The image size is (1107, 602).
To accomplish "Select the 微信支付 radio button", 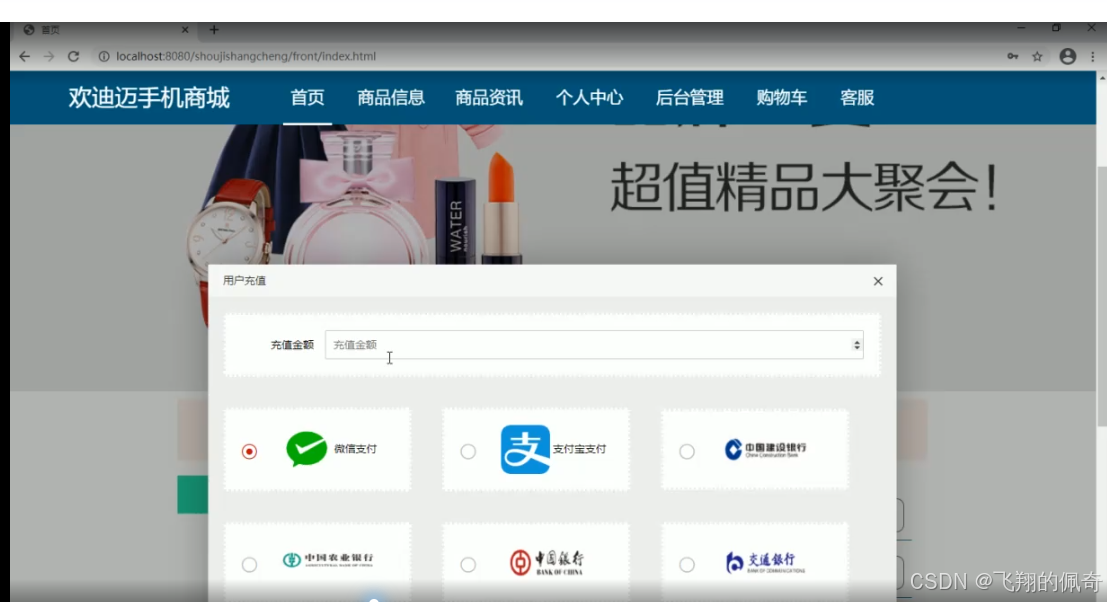I will 249,451.
